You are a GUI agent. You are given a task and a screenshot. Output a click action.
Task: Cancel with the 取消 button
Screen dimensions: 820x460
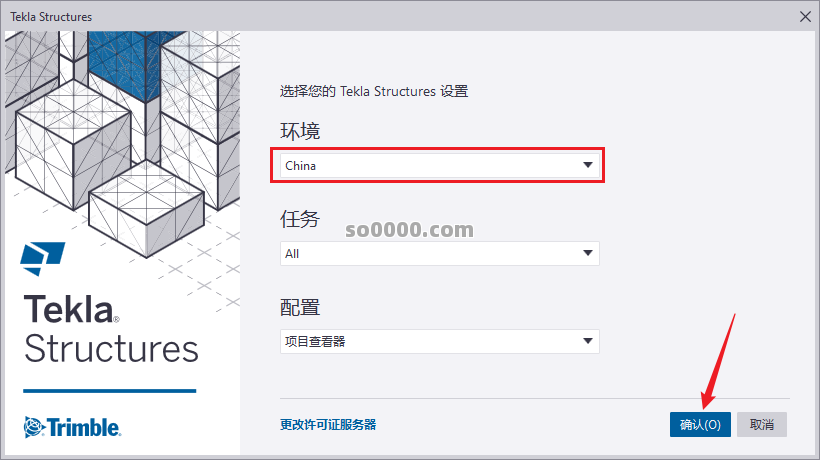pyautogui.click(x=762, y=424)
